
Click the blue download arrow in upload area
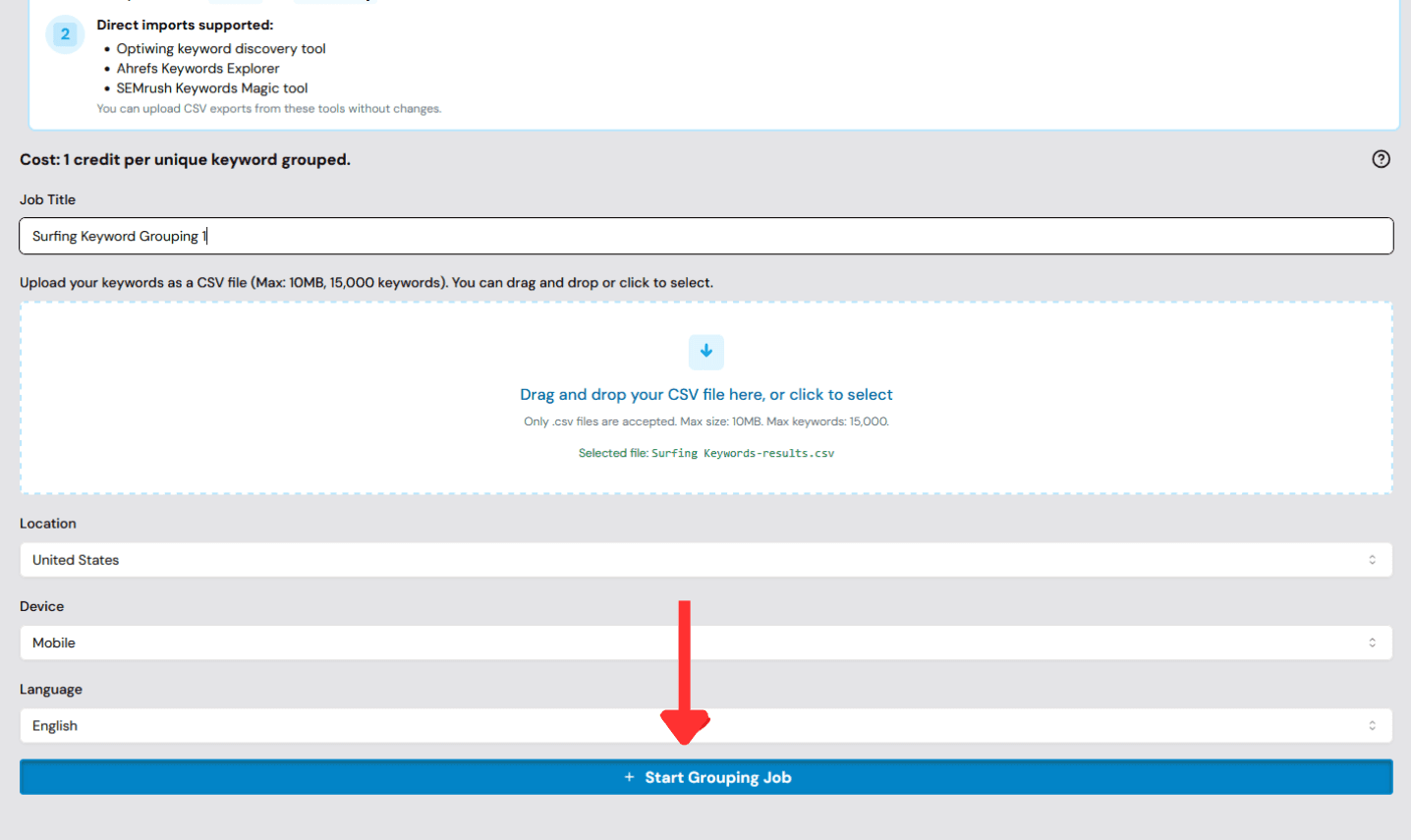point(705,352)
